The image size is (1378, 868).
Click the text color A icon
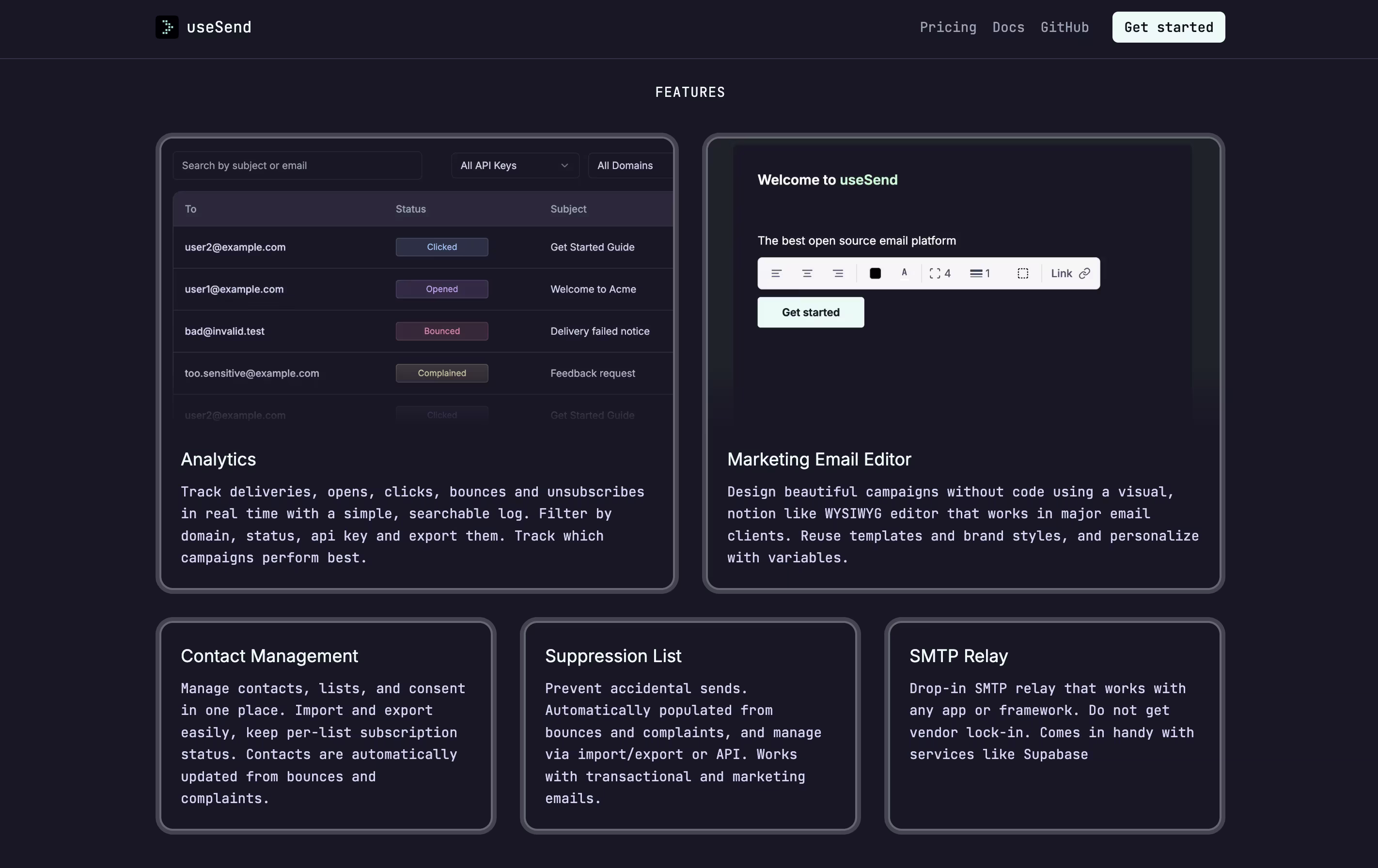tap(904, 273)
